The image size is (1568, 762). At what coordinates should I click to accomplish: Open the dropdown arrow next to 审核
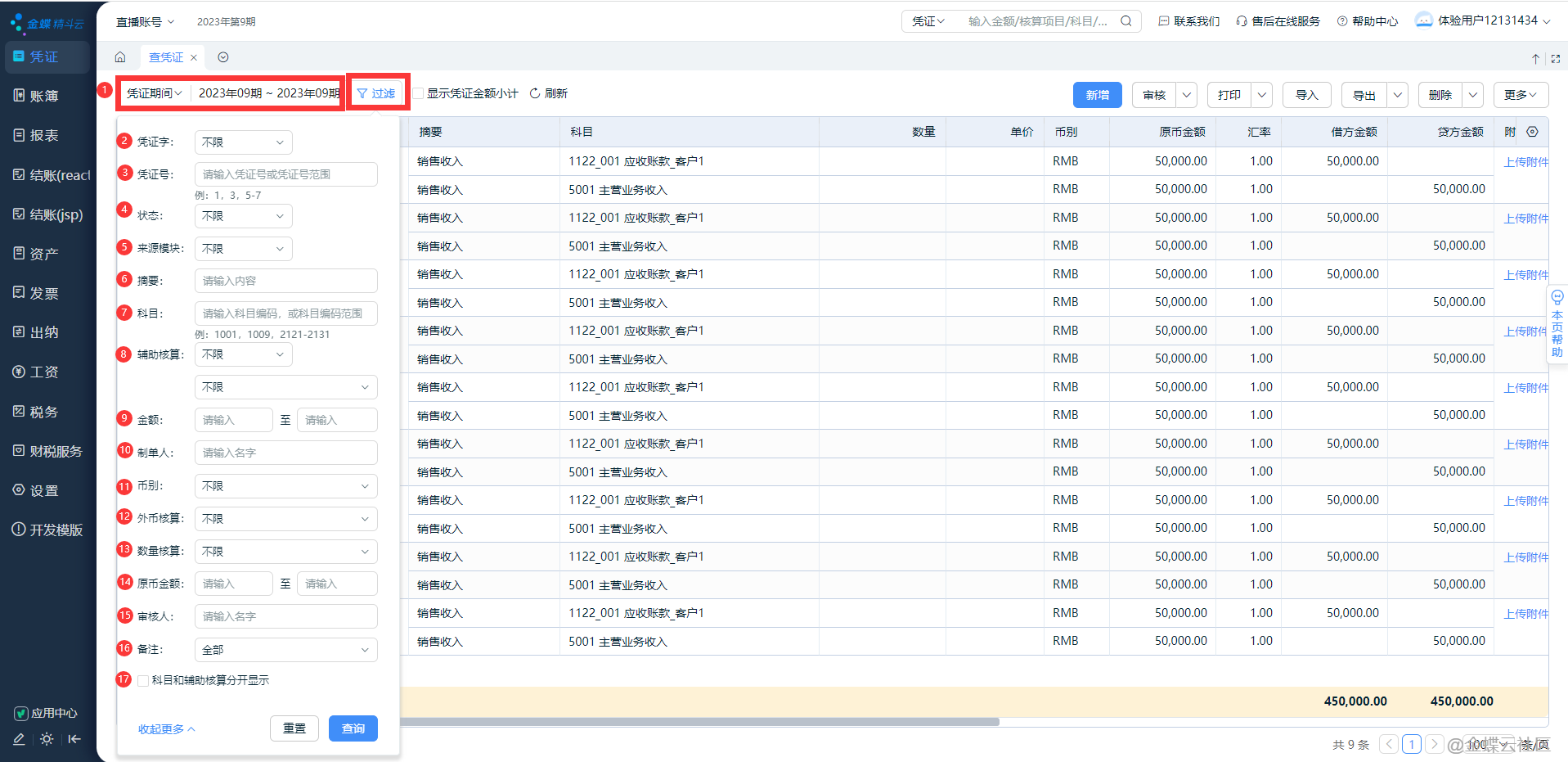tap(1185, 94)
